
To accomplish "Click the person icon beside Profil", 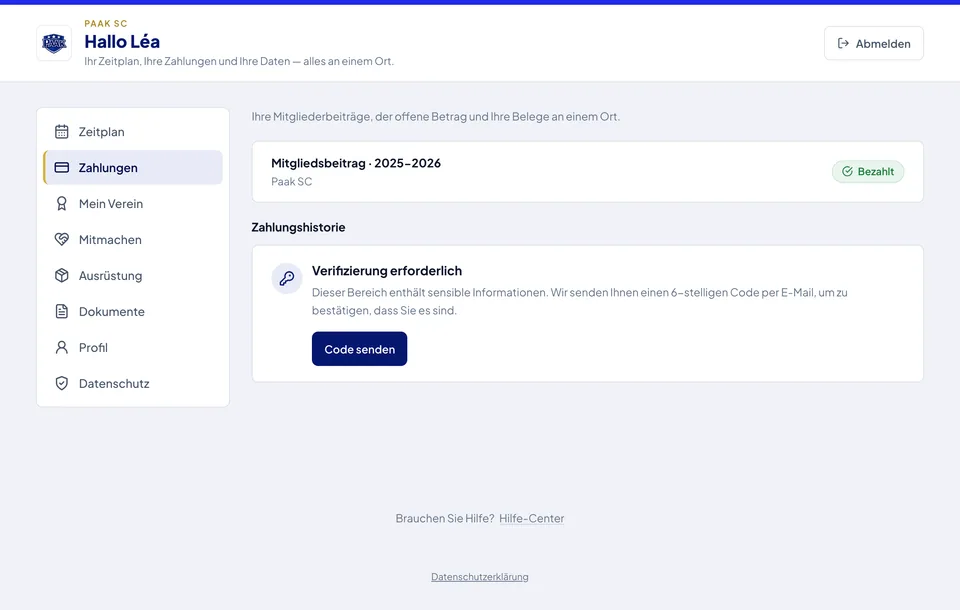I will click(x=62, y=347).
